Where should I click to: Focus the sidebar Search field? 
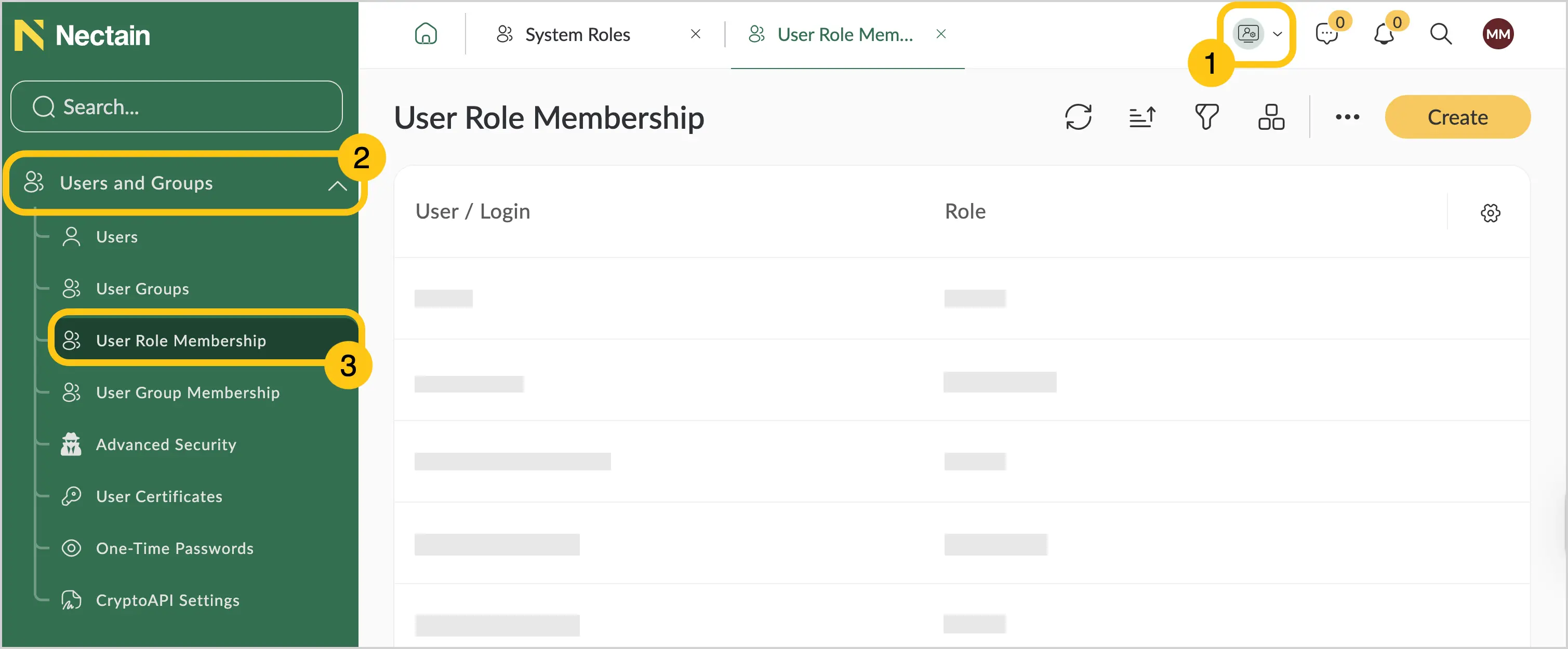click(x=177, y=106)
